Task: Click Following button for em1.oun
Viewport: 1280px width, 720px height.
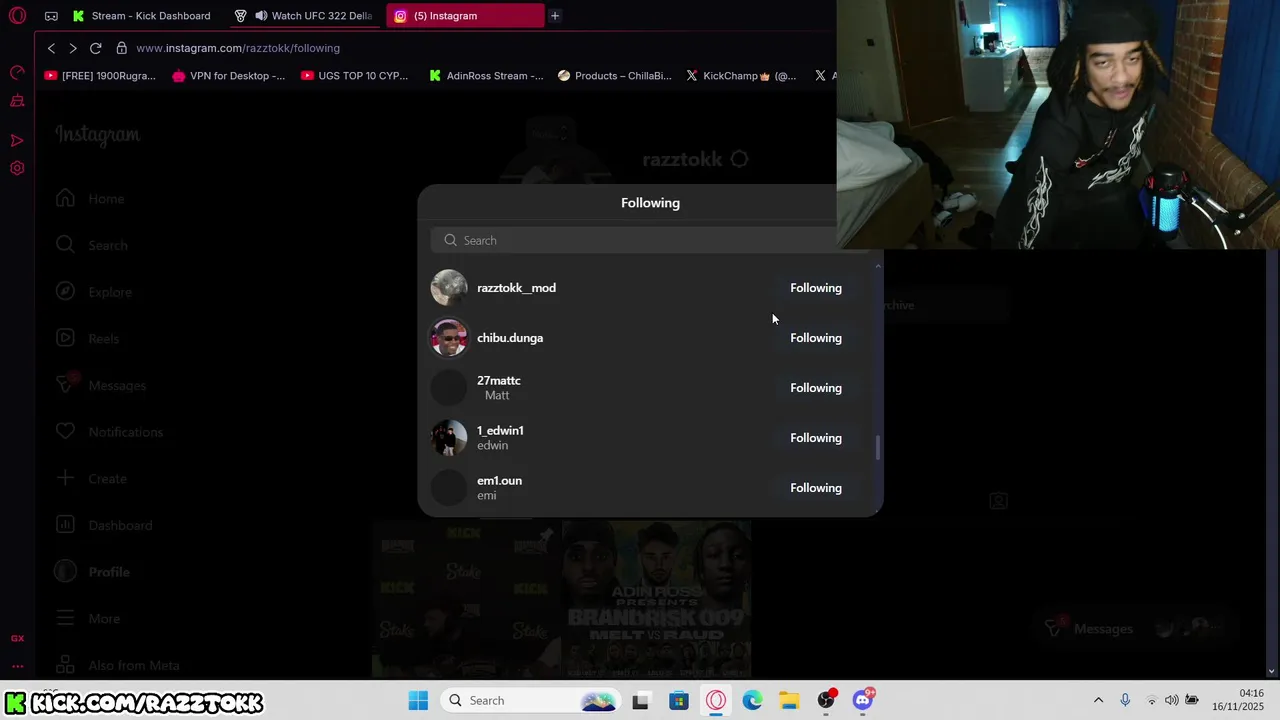Action: tap(816, 488)
